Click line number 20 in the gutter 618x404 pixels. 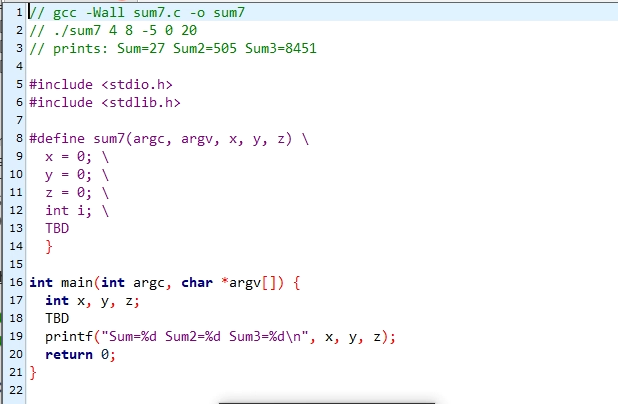click(x=16, y=354)
